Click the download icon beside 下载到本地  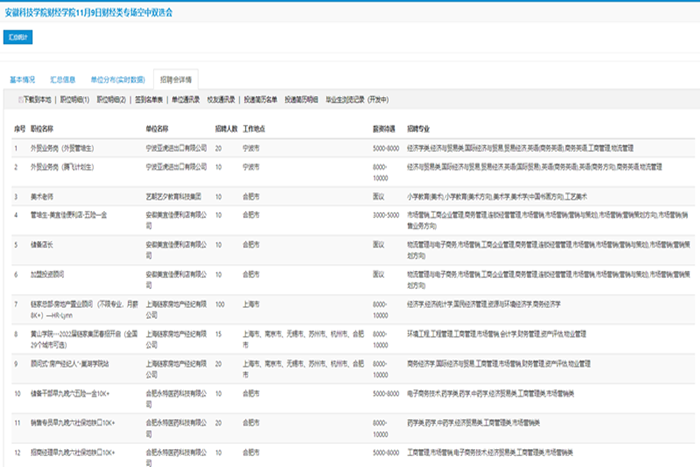(20, 100)
